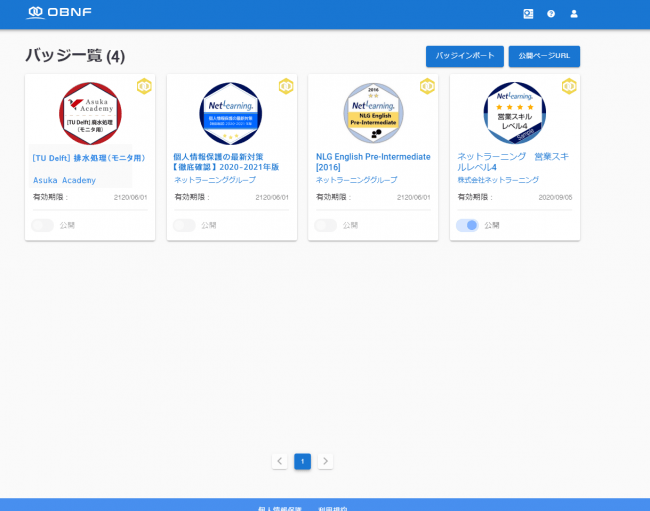650x511 pixels.
Task: Click hexagon icon on TU Delft badge card
Action: (144, 86)
